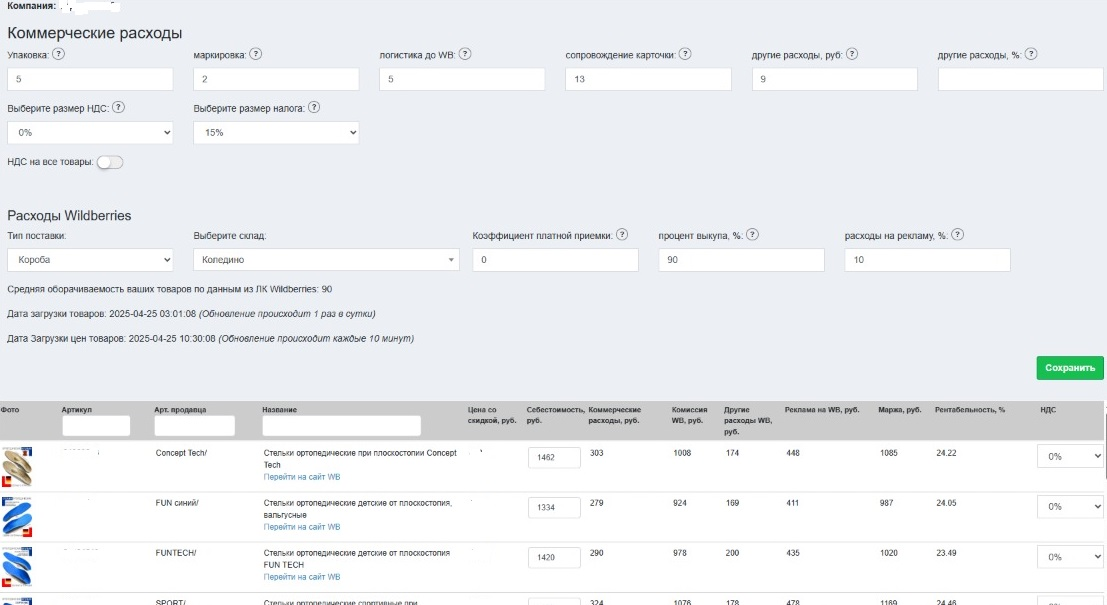The height and width of the screenshot is (605, 1107).
Task: Click the Concept Tech insole product thumbnail
Action: (17, 467)
